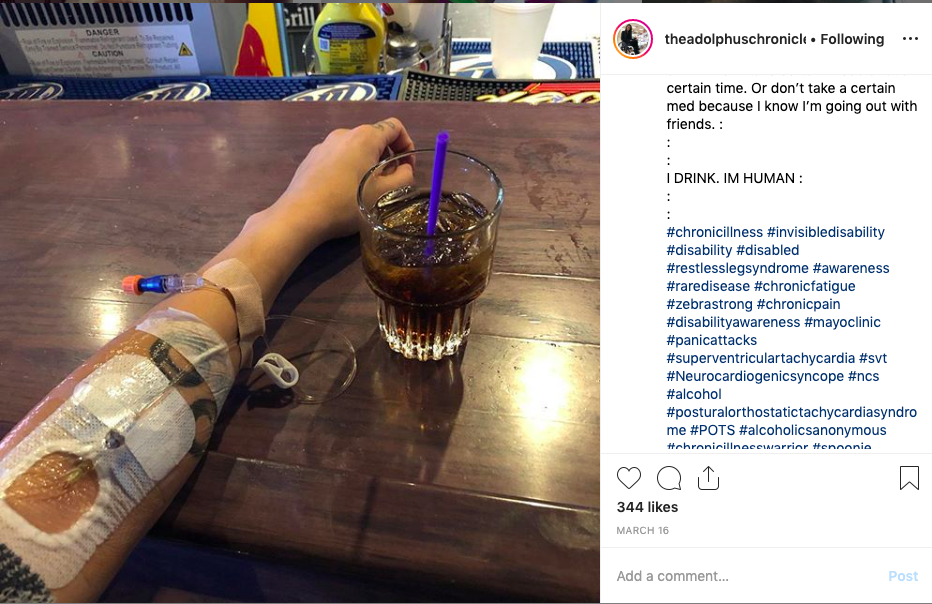Click the post photo of drink
Image resolution: width=932 pixels, height=604 pixels.
point(300,303)
